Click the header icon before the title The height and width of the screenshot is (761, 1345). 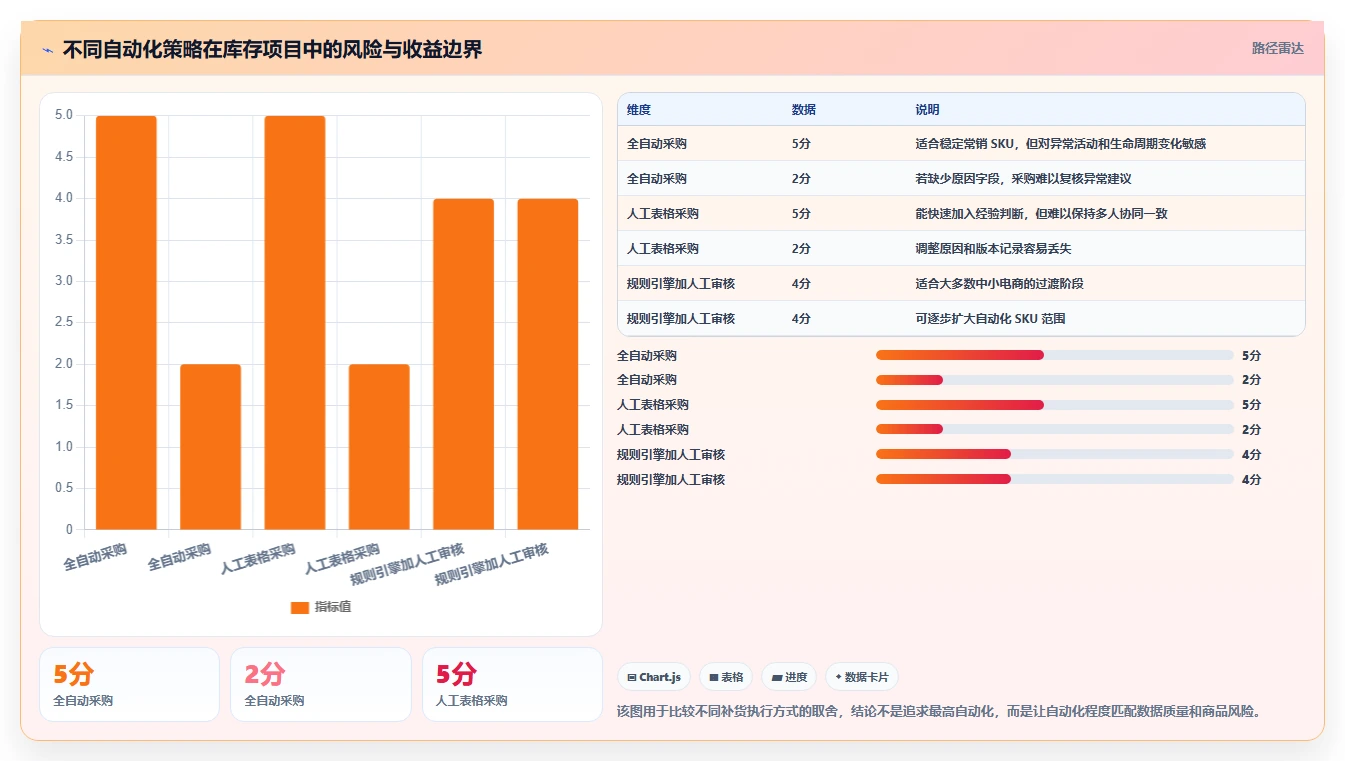(x=47, y=49)
